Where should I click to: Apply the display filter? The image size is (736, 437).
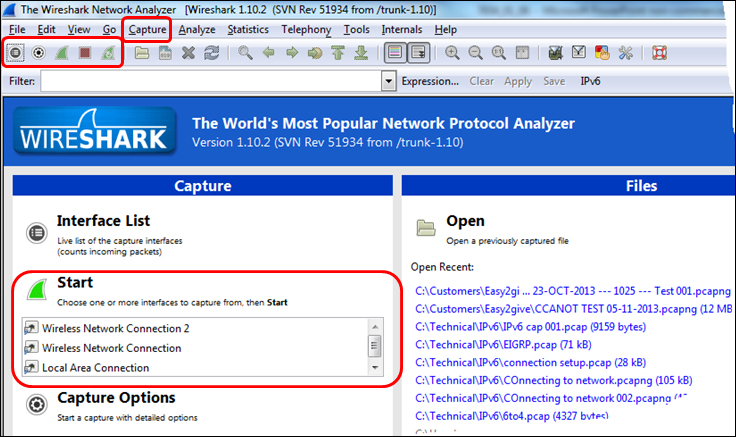(518, 82)
